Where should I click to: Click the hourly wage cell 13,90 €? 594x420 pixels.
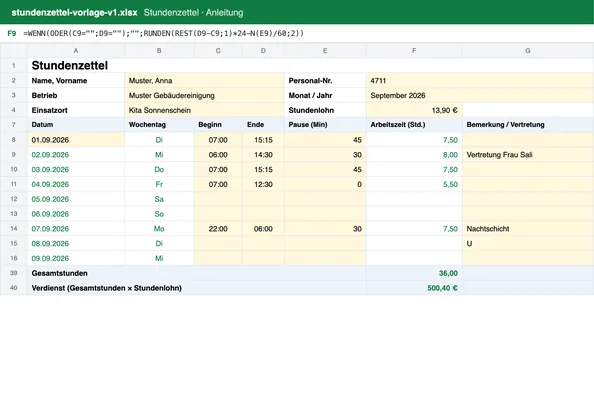tap(414, 110)
